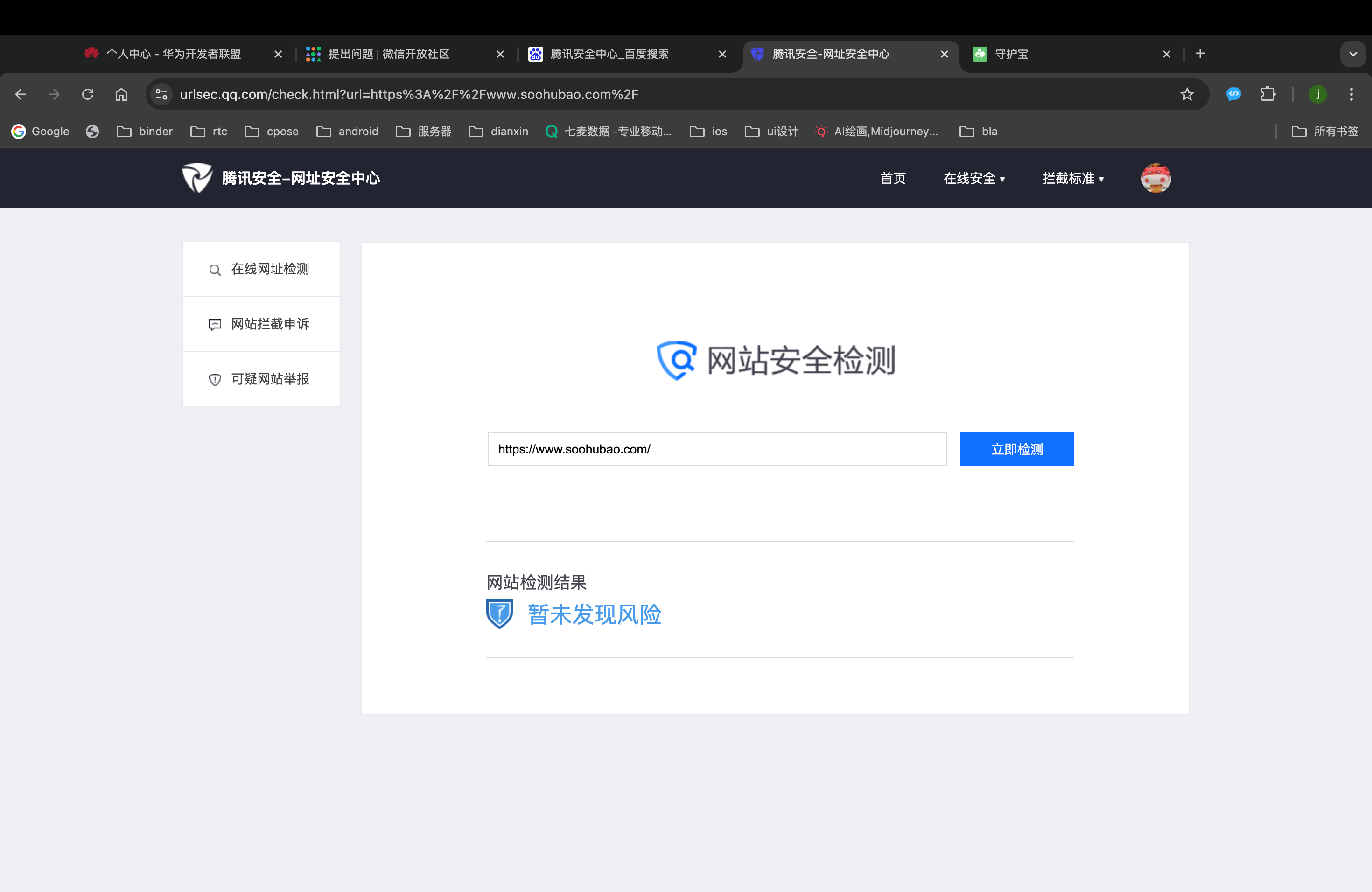Click the user avatar in site header

coord(1155,178)
